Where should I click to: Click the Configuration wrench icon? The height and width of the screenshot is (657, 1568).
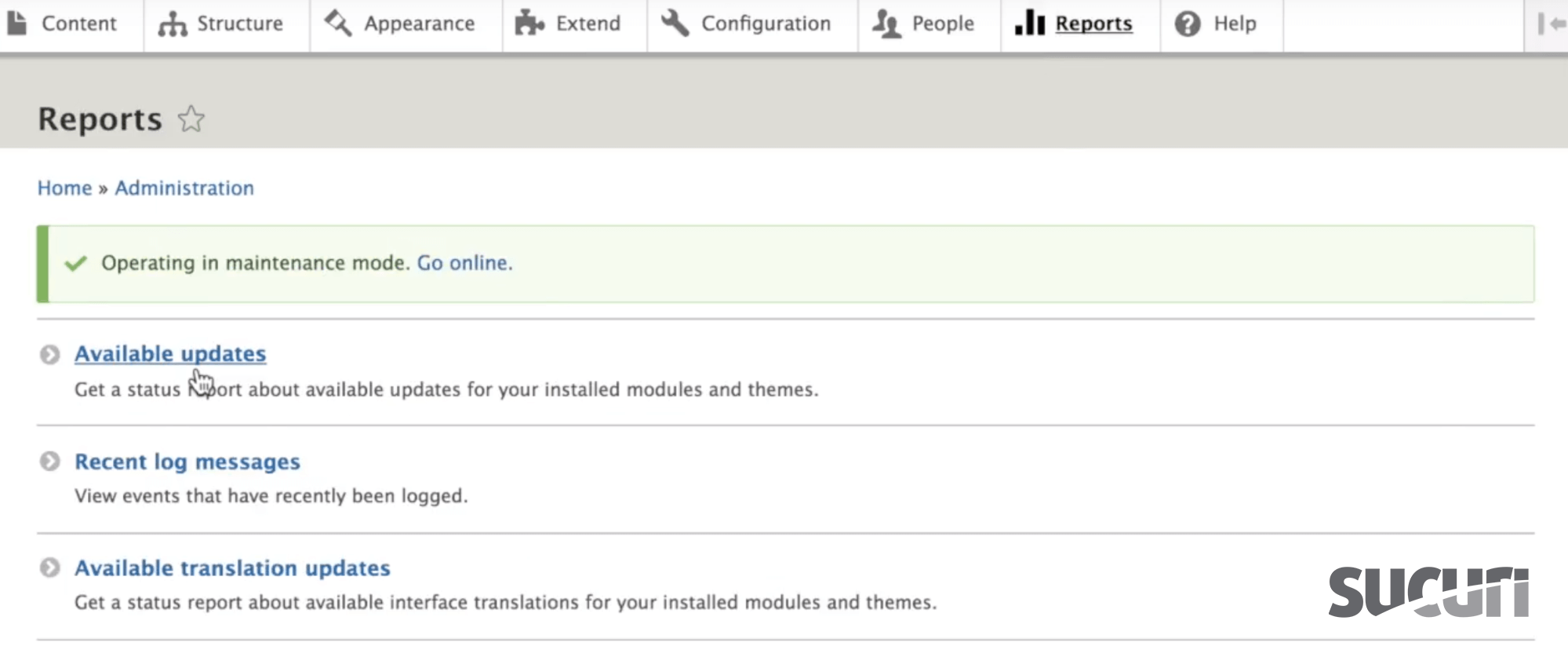(x=675, y=23)
